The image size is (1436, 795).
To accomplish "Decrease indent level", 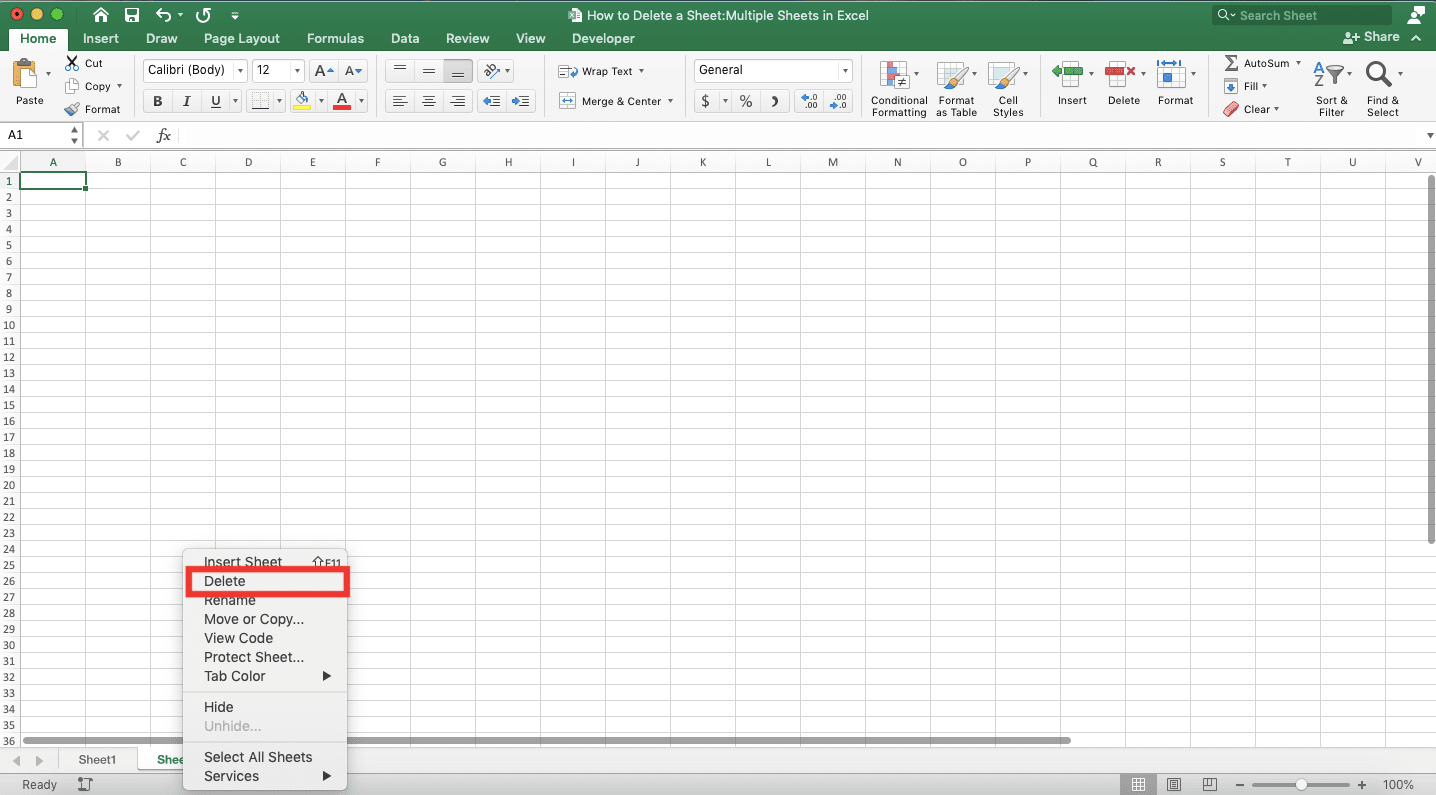I will [491, 101].
